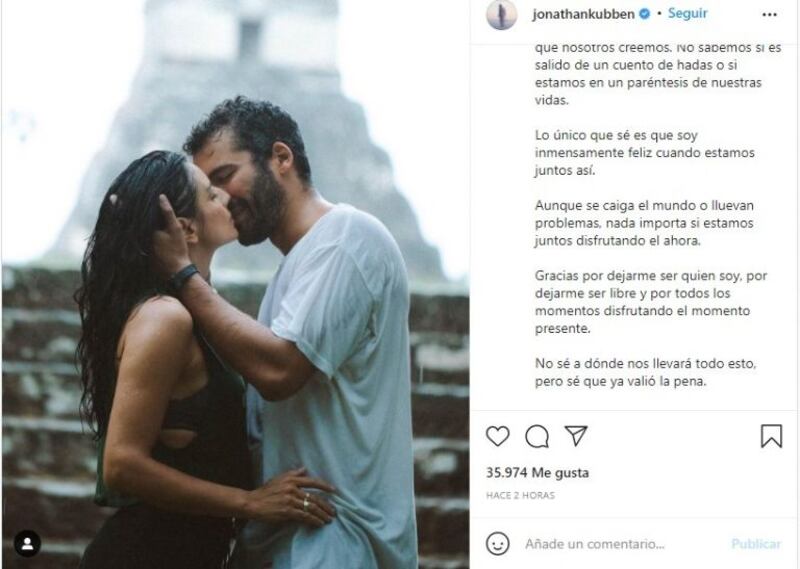Viewport: 800px width, 569px height.
Task: Click the caption paragraph 'Aunque se caiga el mundo'
Action: coord(644,223)
